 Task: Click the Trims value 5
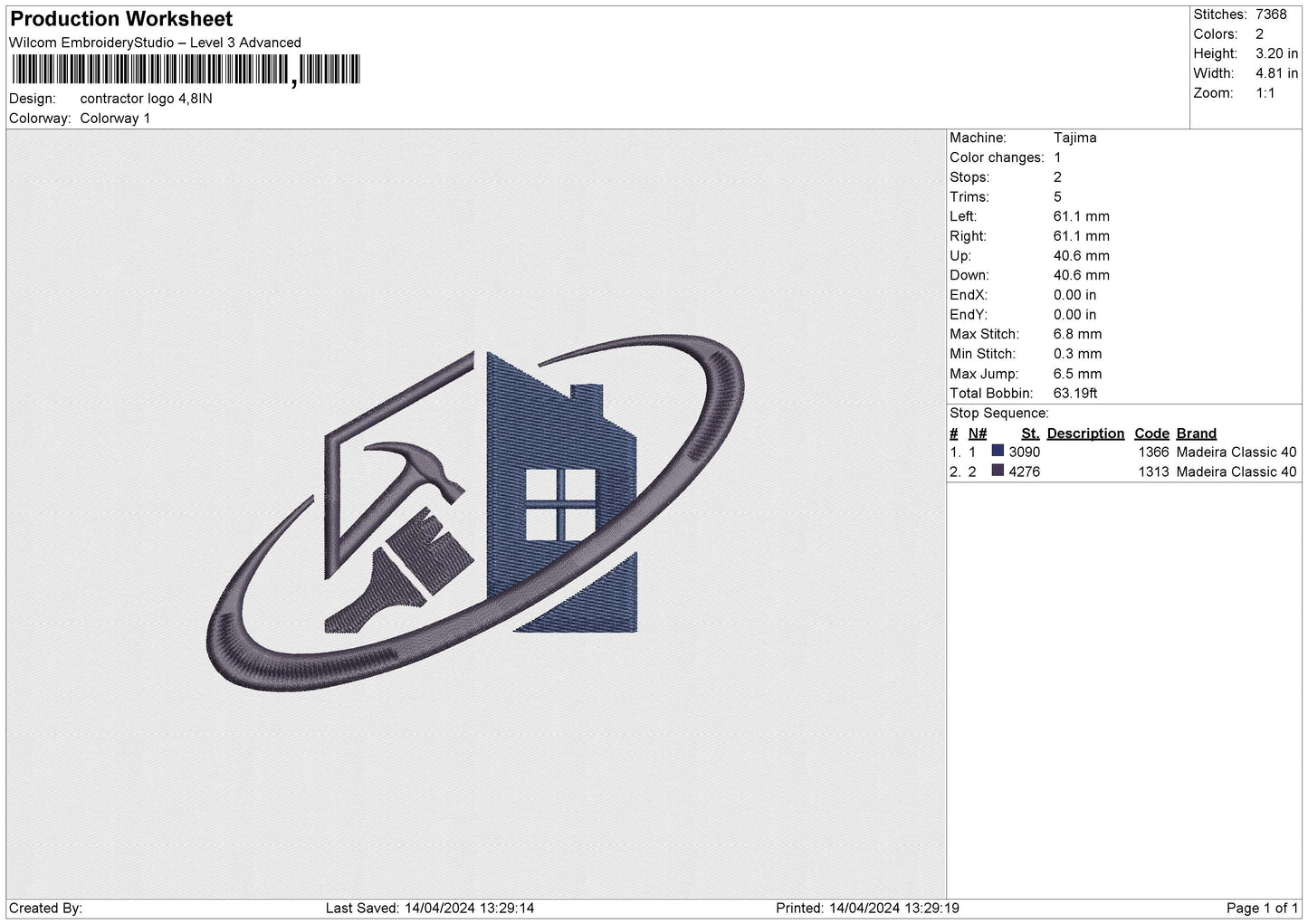[x=1057, y=196]
